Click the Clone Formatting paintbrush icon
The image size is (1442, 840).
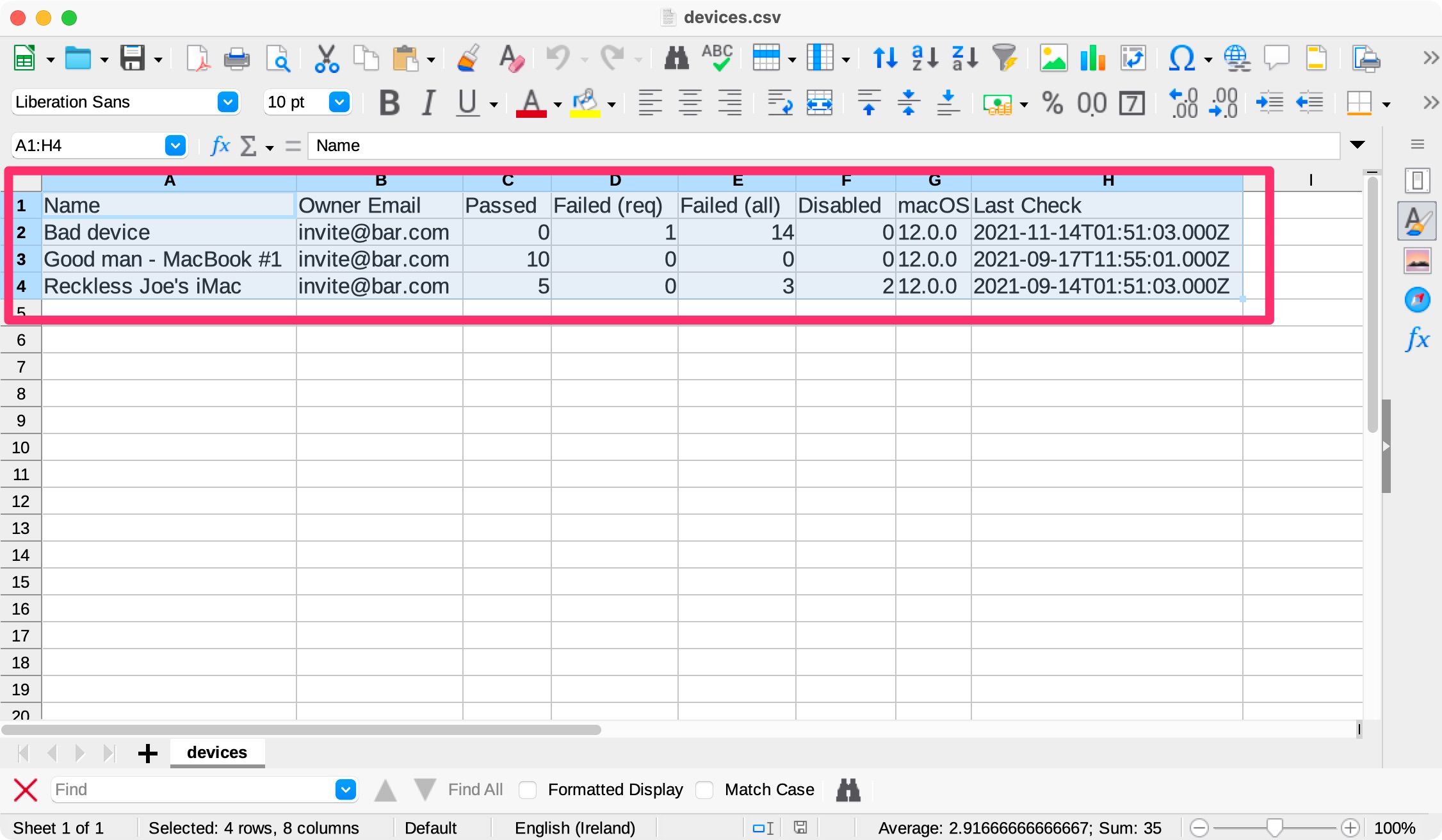469,59
